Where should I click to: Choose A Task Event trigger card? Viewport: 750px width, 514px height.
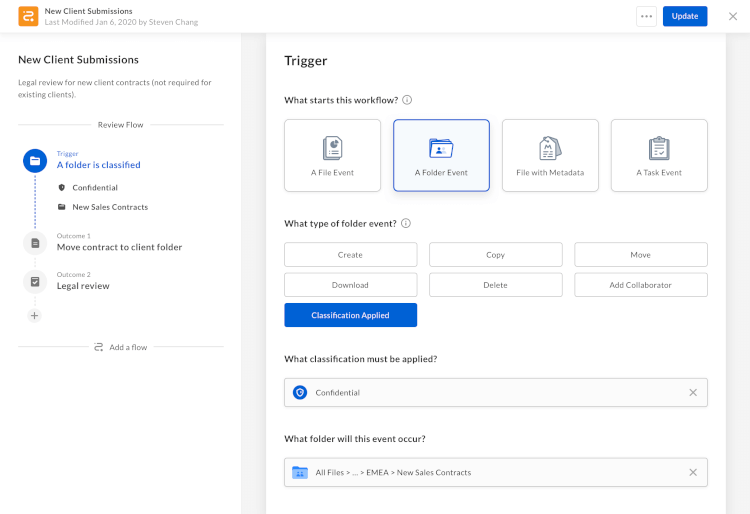point(659,155)
